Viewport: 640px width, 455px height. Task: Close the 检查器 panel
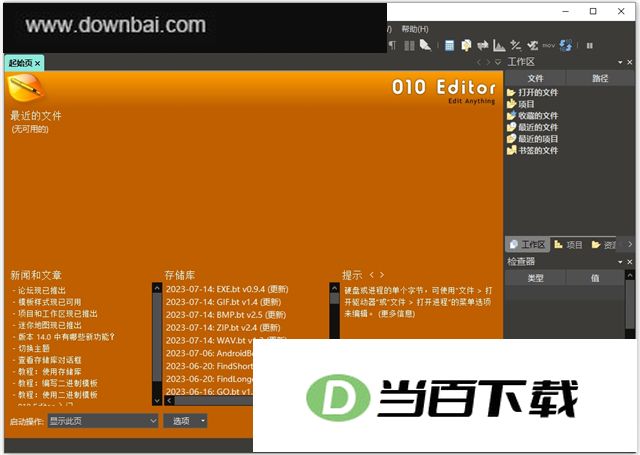pyautogui.click(x=629, y=262)
